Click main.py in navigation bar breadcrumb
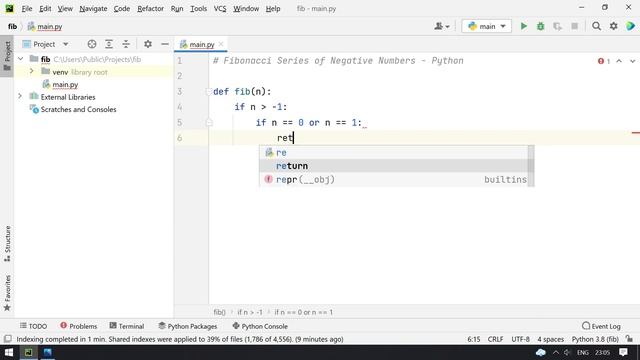Viewport: 640px width, 360px height. pyautogui.click(x=45, y=27)
